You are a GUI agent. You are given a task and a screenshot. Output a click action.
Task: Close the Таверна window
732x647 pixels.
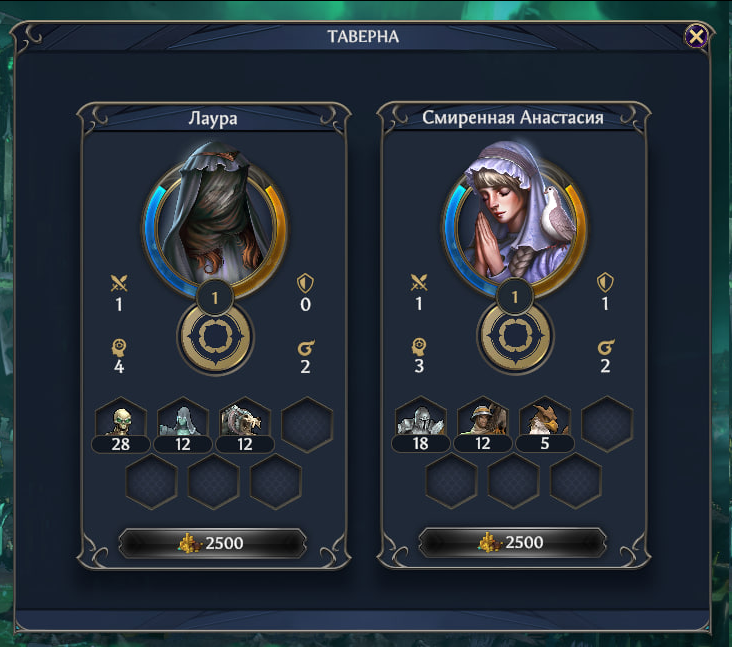(x=696, y=36)
